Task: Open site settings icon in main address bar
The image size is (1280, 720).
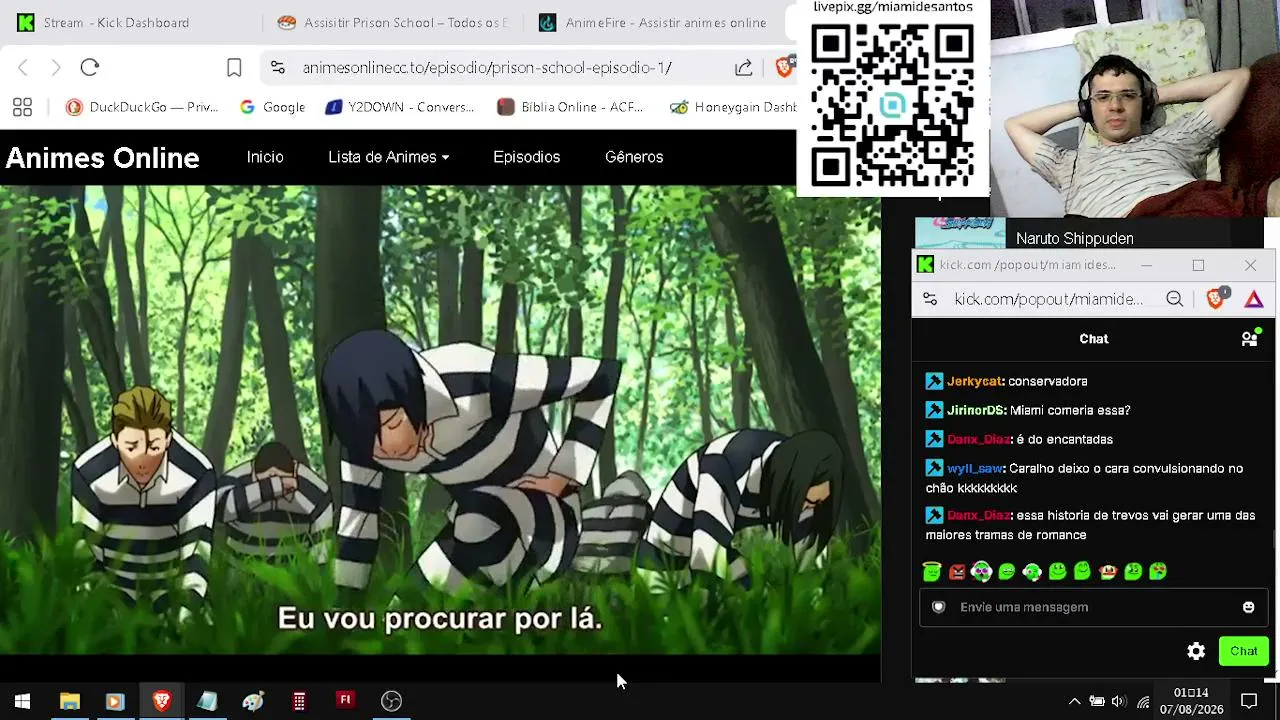Action: 278,67
